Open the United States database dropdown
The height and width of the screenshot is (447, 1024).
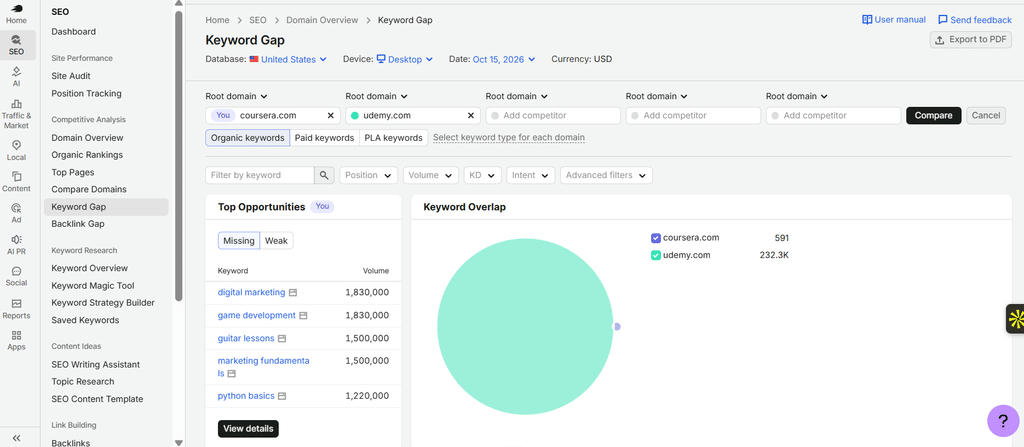288,59
